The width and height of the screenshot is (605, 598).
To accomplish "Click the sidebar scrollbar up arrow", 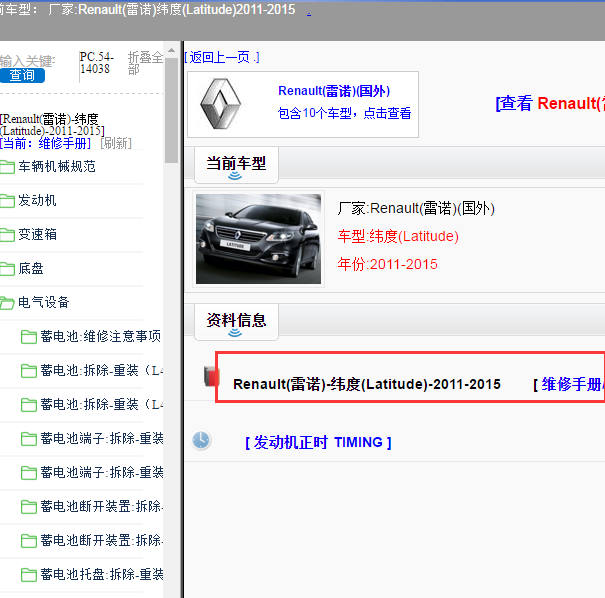I will tap(171, 51).
